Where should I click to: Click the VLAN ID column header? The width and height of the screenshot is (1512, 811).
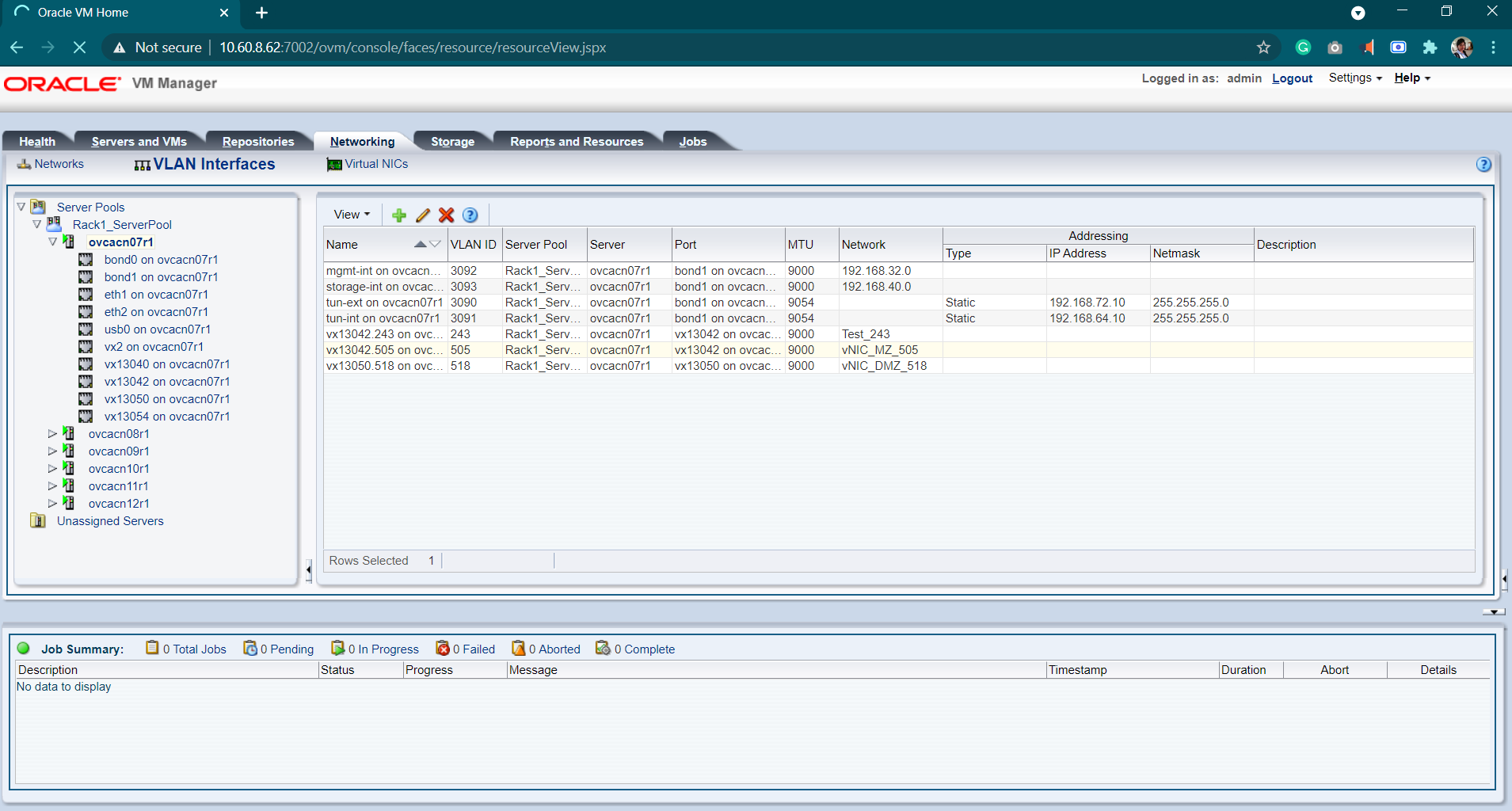(474, 244)
